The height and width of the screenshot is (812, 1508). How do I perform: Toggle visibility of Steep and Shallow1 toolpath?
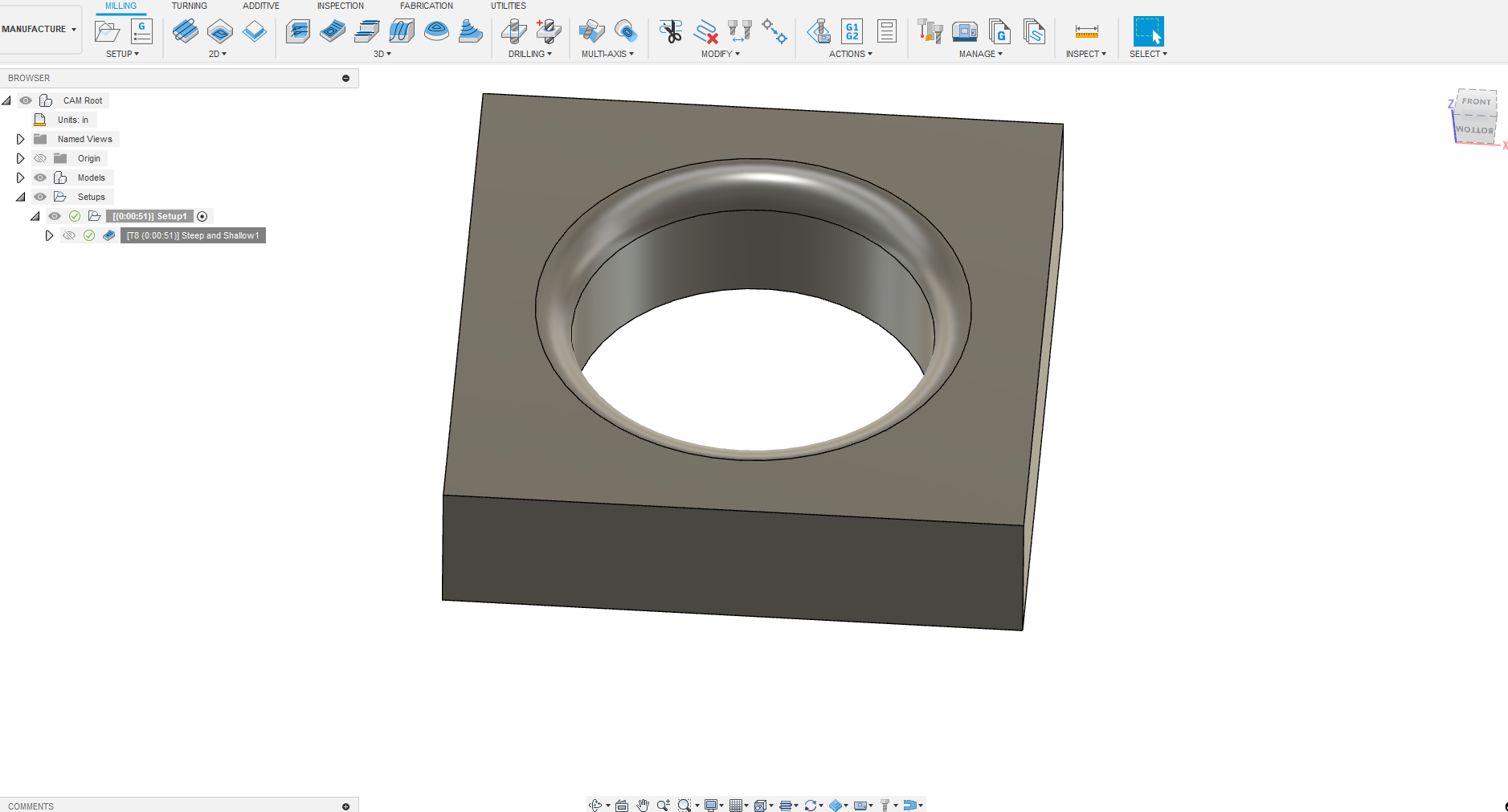click(68, 235)
